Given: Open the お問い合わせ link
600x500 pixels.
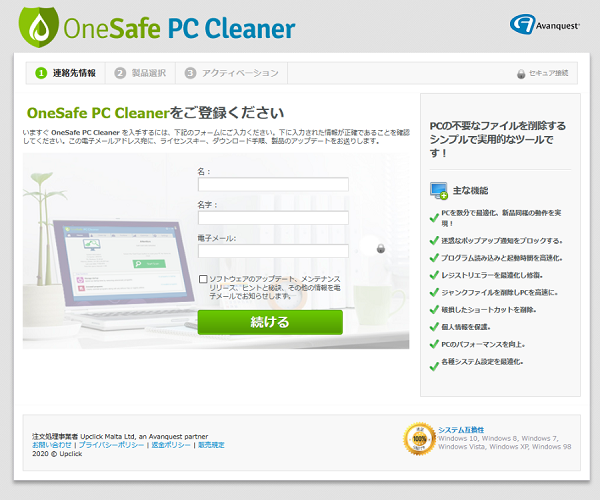Looking at the screenshot, I should pos(52,445).
